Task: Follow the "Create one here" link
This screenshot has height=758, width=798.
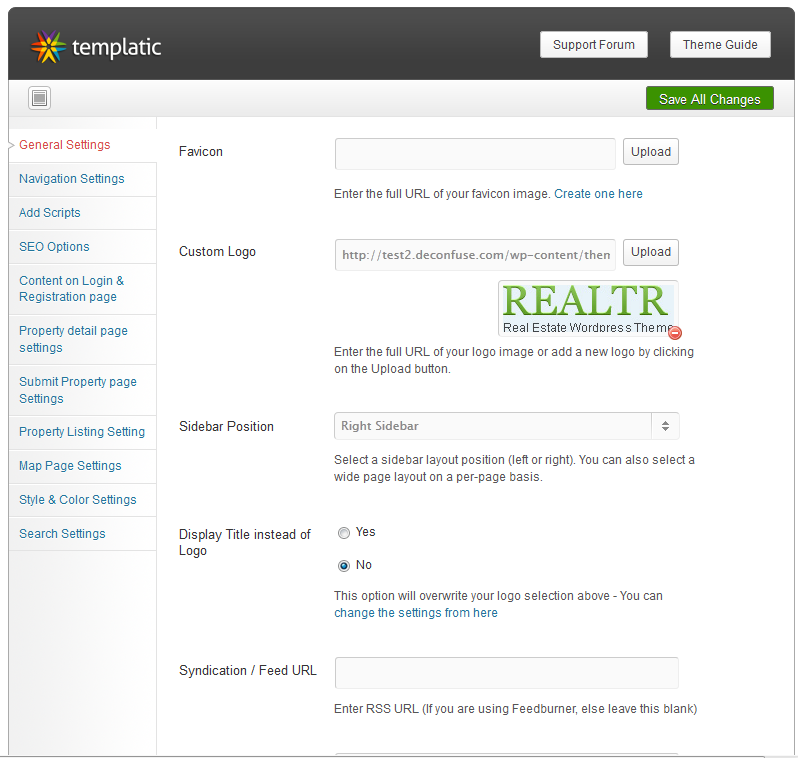Action: pos(598,194)
